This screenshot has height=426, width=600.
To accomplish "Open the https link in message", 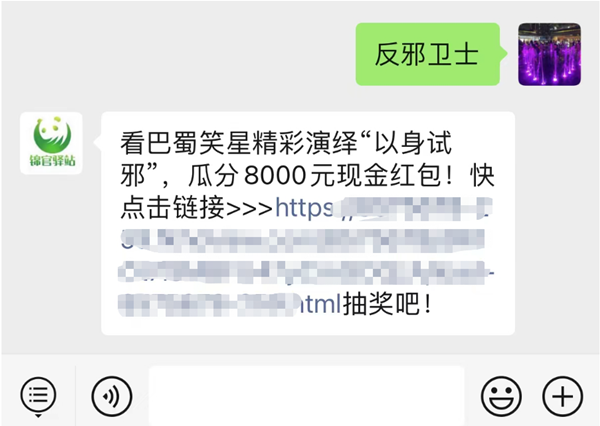I will tap(304, 208).
